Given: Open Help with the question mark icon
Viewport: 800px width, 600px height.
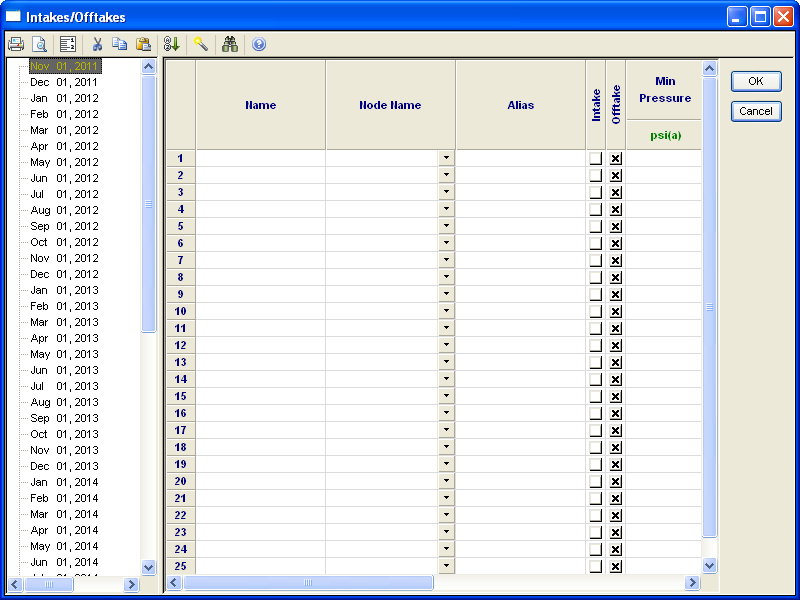Looking at the screenshot, I should coord(259,44).
